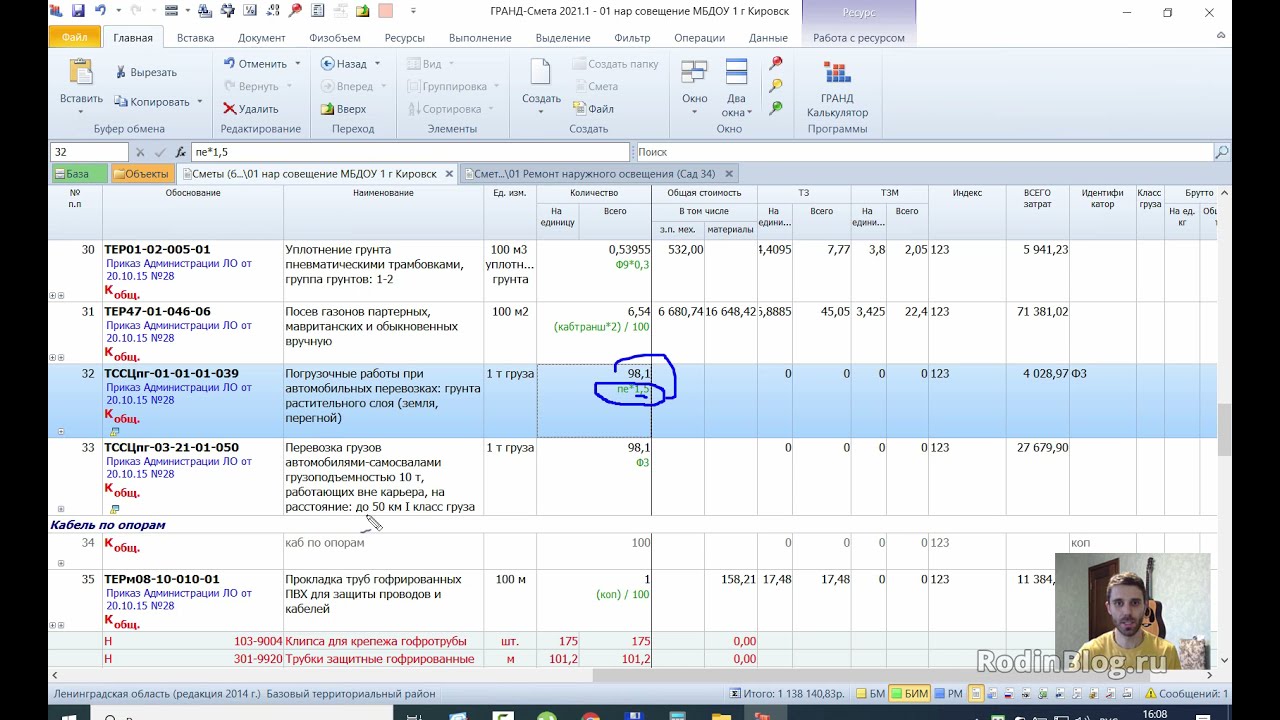Toggle РМ calculation mode
The image size is (1280, 720).
949,694
